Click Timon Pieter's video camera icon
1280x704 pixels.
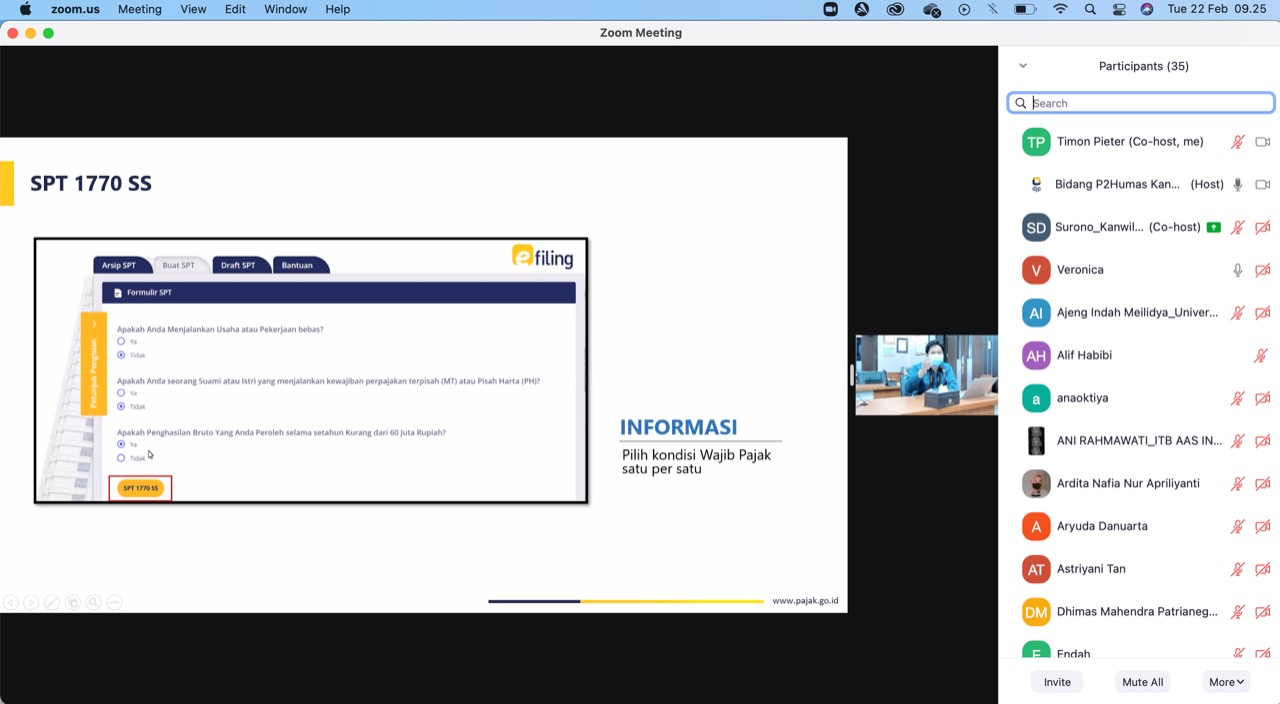(x=1262, y=142)
